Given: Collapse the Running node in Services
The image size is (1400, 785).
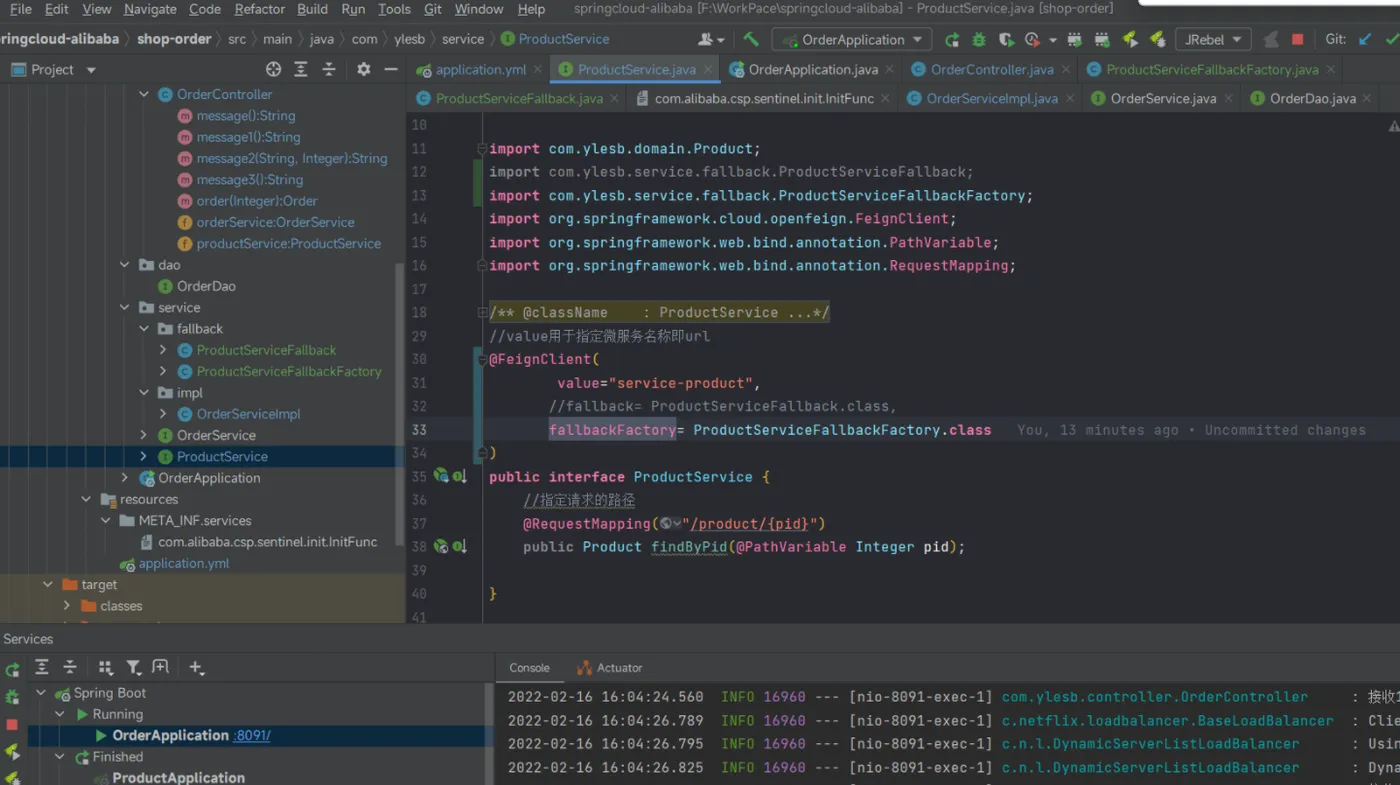Looking at the screenshot, I should pyautogui.click(x=60, y=714).
